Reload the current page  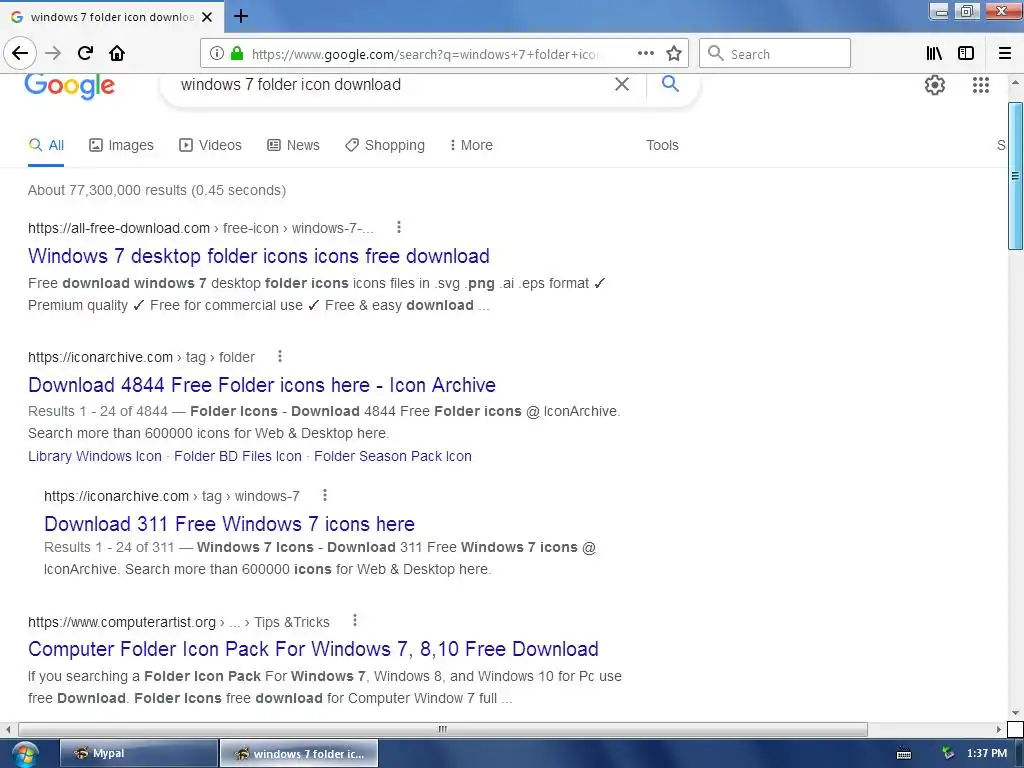(85, 53)
